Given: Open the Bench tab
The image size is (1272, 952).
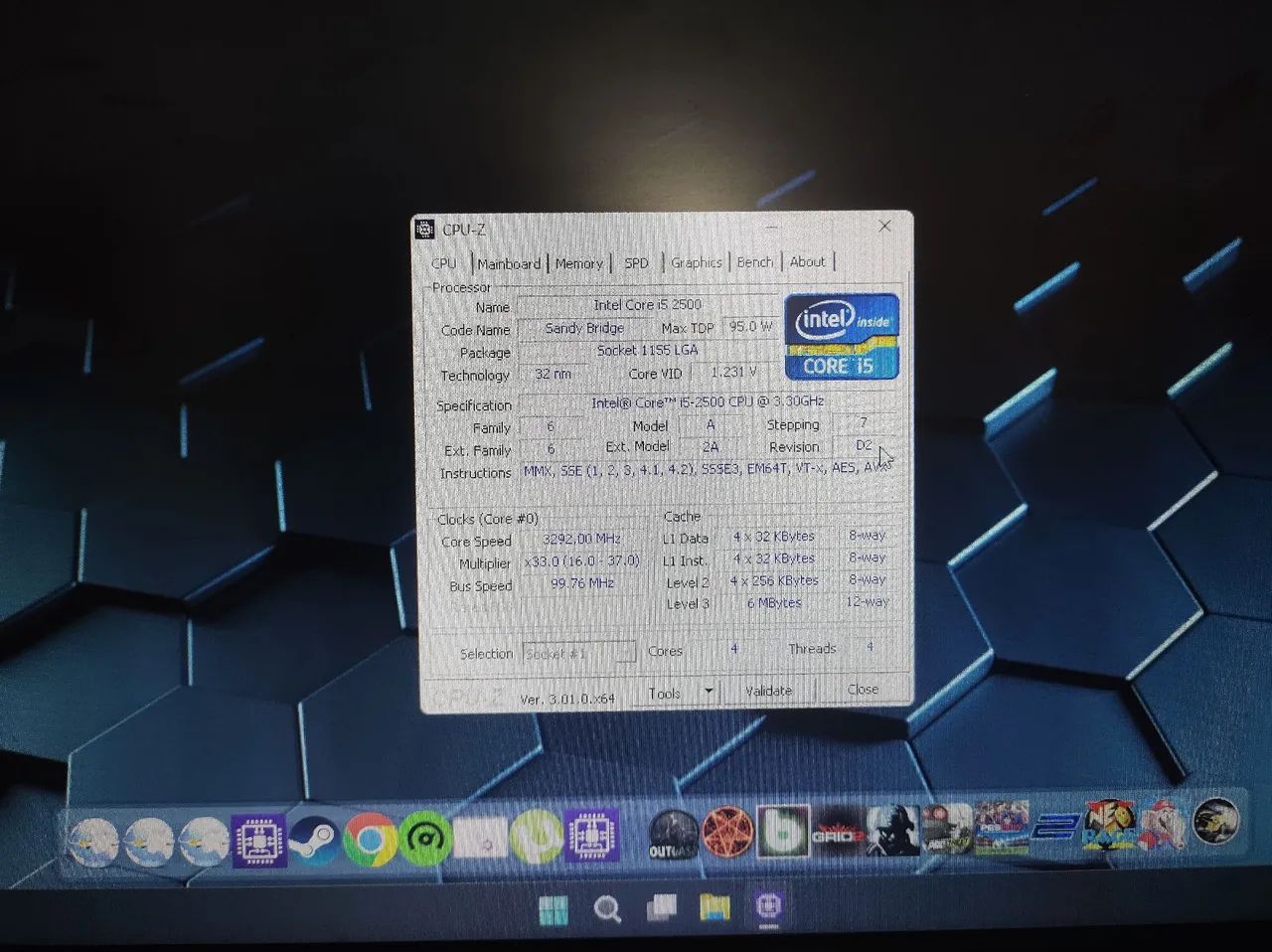Looking at the screenshot, I should [755, 262].
